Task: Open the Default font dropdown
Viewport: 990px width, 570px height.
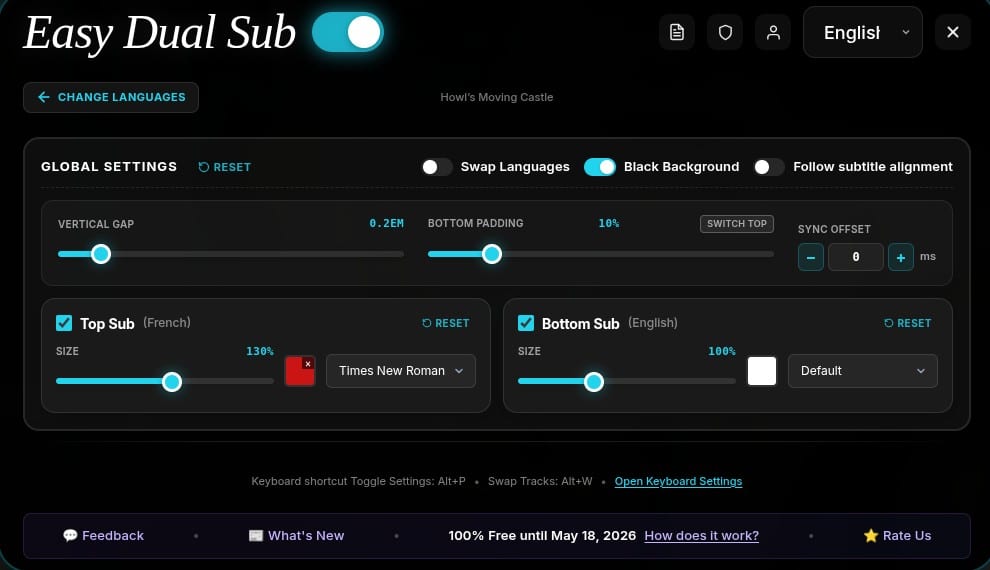Action: click(x=862, y=371)
